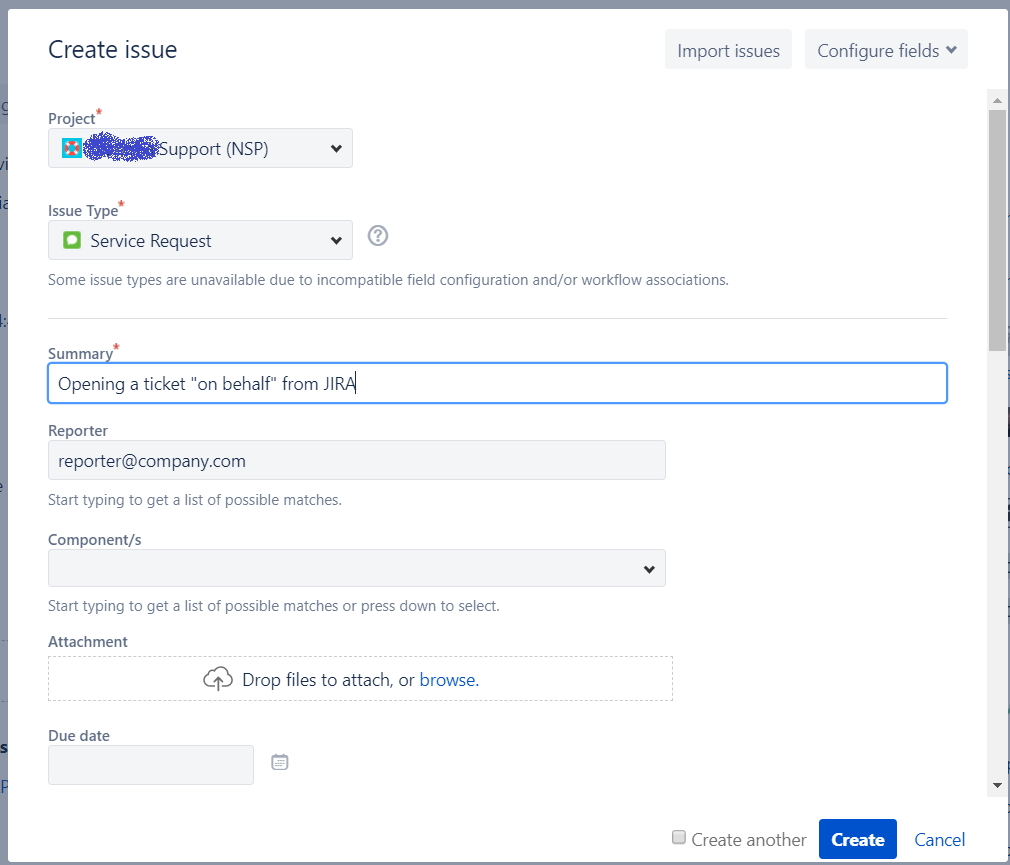Viewport: 1010px width, 865px height.
Task: Expand the Project dropdown
Action: coord(200,148)
